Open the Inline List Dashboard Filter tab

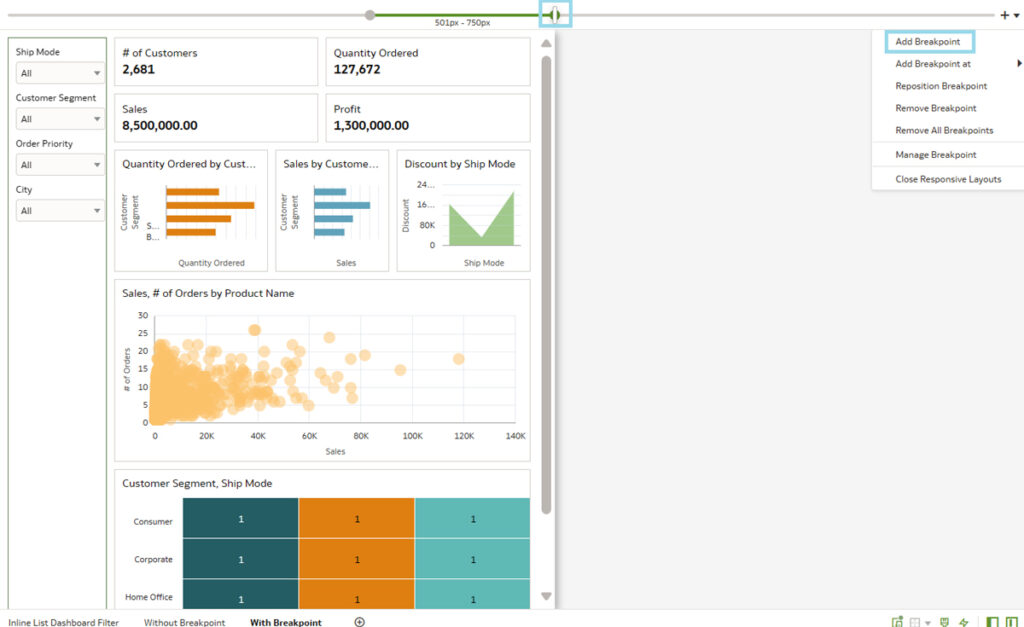(x=63, y=622)
